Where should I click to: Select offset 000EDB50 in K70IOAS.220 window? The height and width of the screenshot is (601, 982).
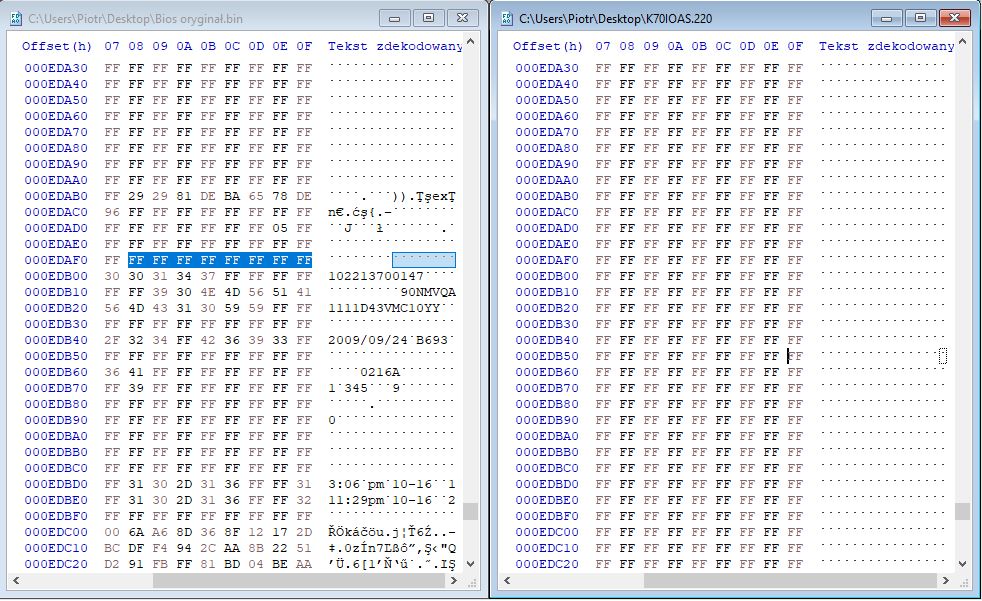tap(547, 356)
